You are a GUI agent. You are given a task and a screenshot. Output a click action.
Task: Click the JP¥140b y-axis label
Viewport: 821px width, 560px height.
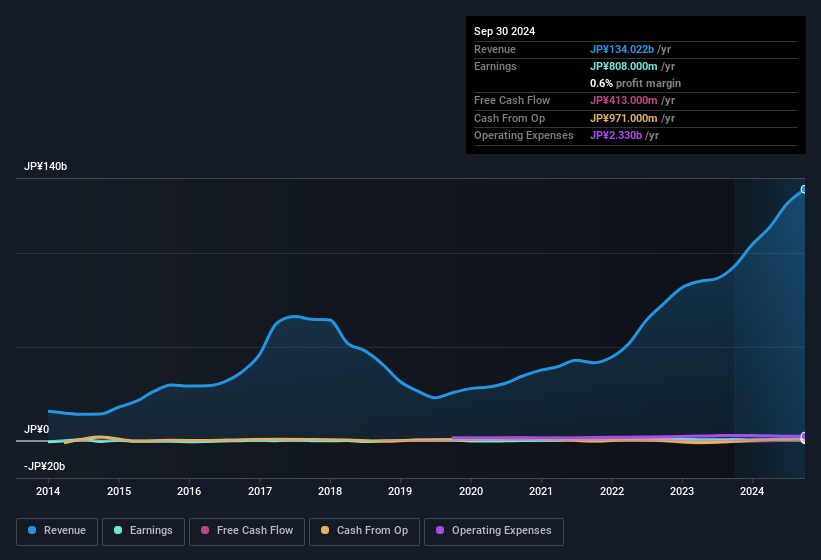46,166
